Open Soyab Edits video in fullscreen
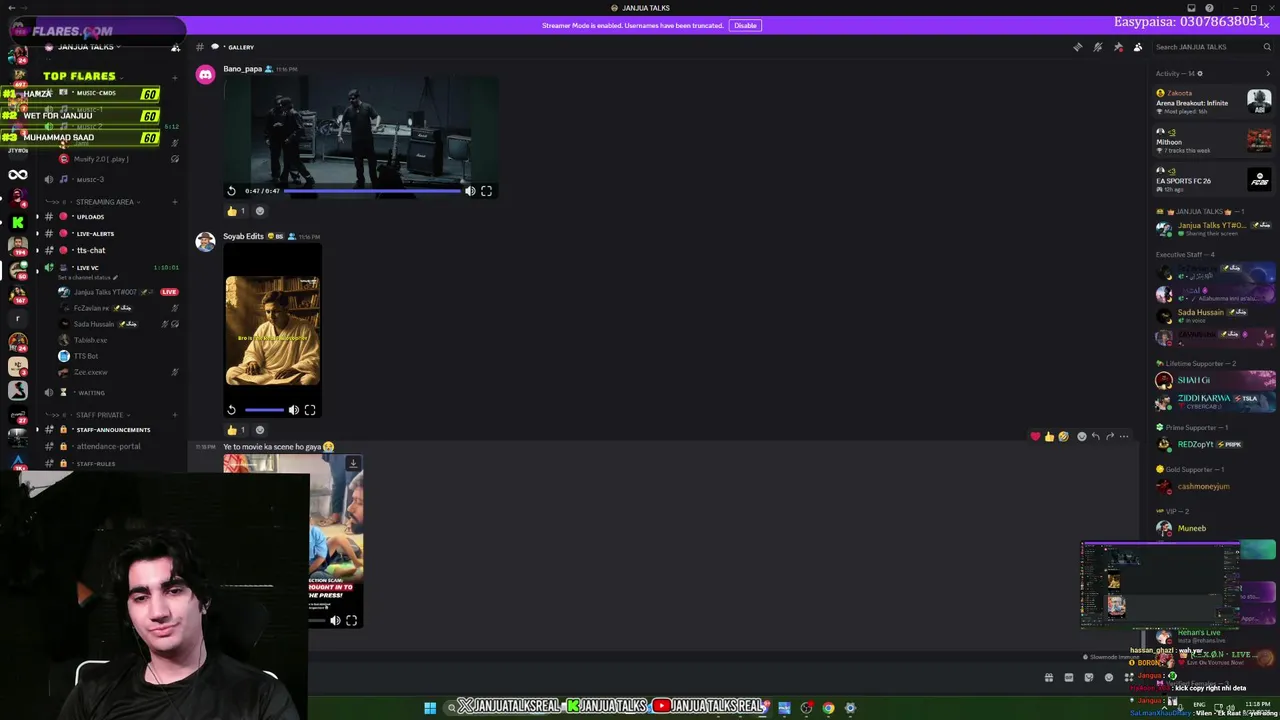Image resolution: width=1280 pixels, height=720 pixels. [x=310, y=410]
